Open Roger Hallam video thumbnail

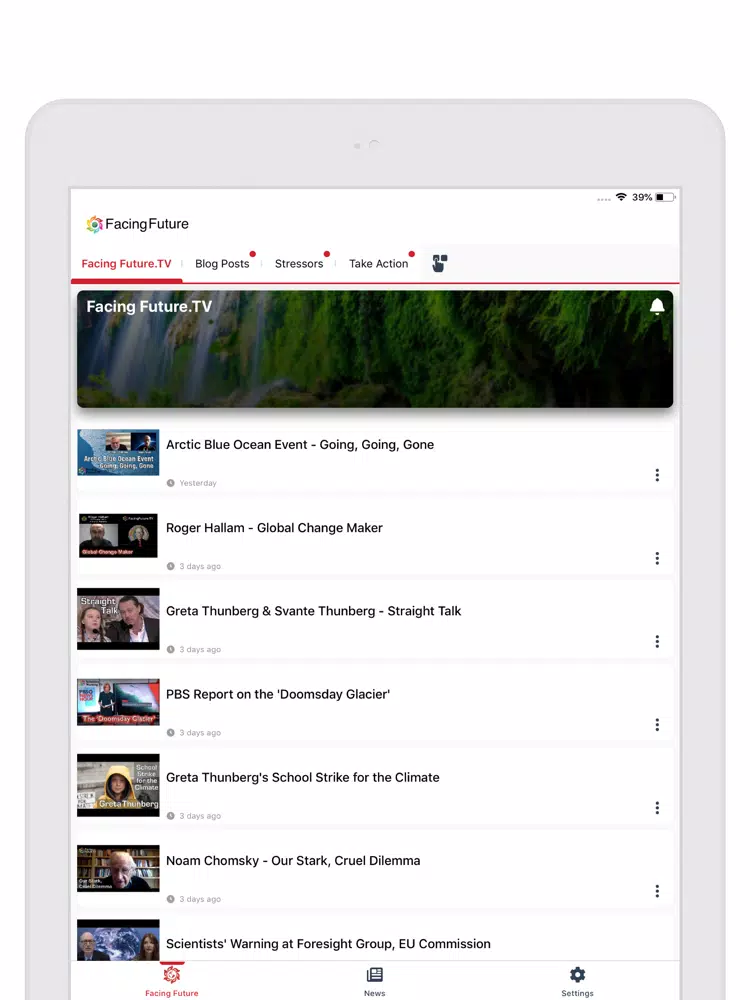tap(118, 536)
